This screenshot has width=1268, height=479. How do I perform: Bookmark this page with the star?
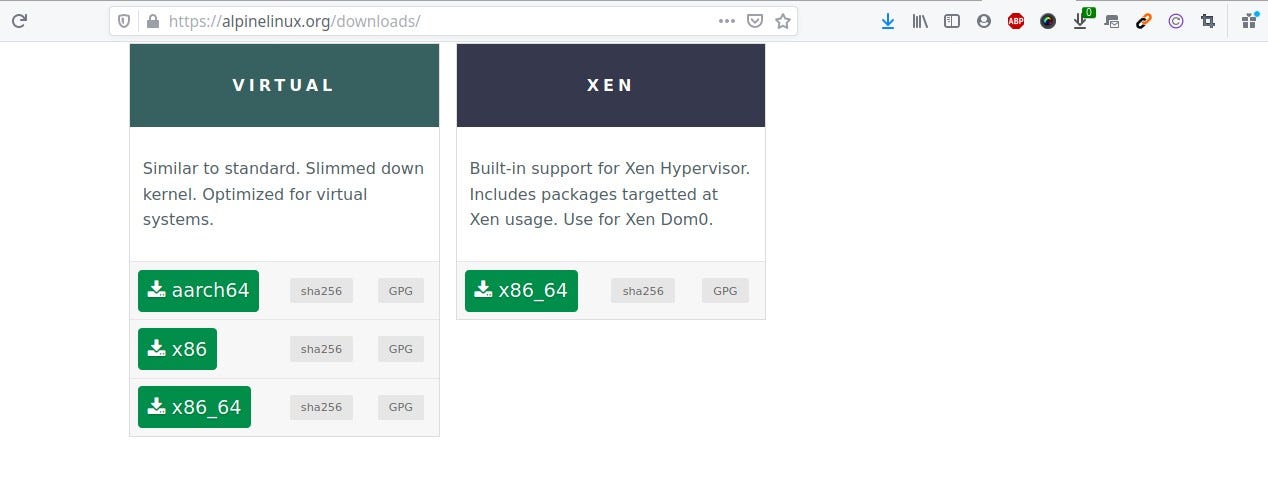[783, 21]
